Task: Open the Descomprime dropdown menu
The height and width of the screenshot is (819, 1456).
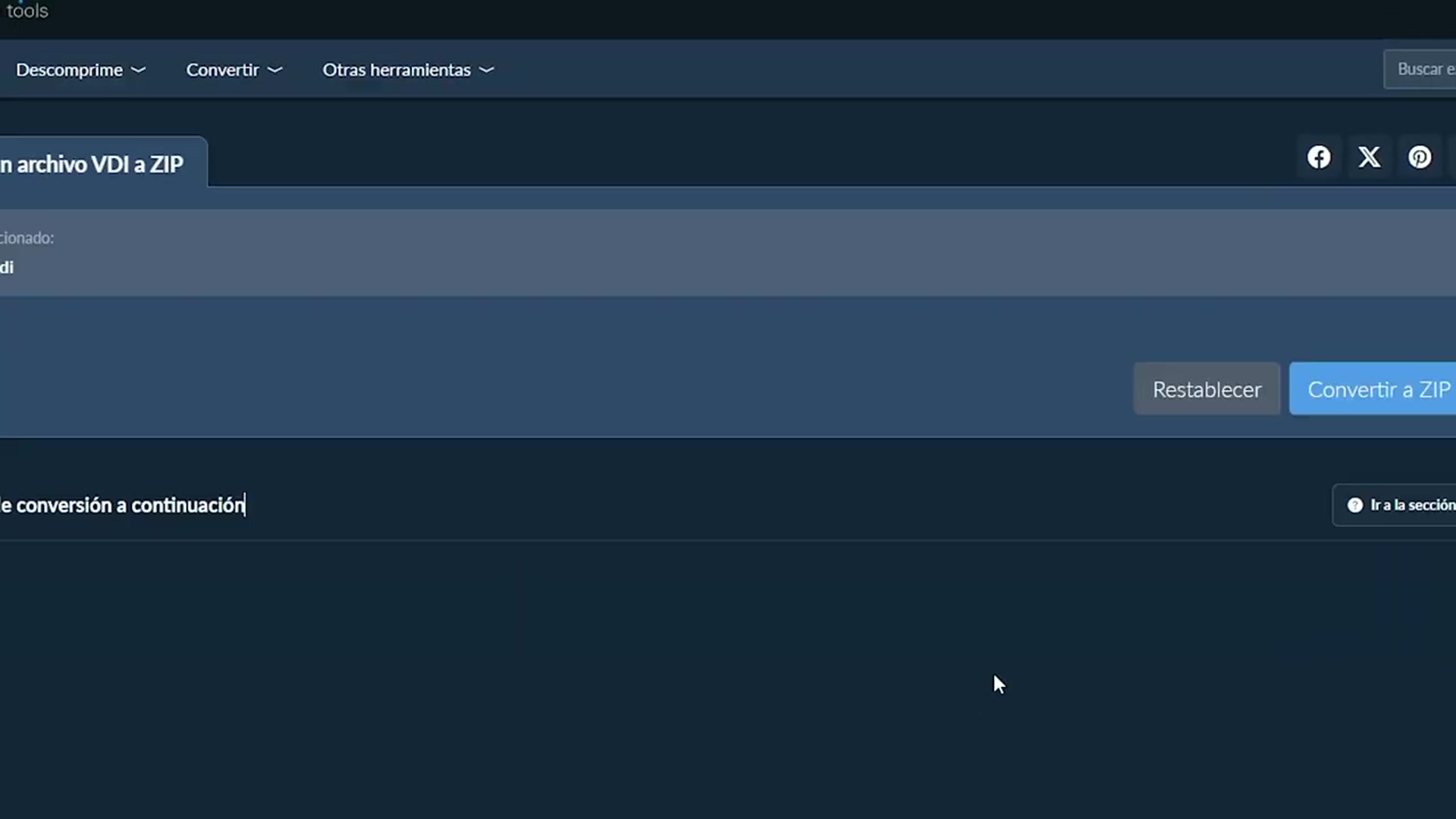Action: tap(80, 70)
